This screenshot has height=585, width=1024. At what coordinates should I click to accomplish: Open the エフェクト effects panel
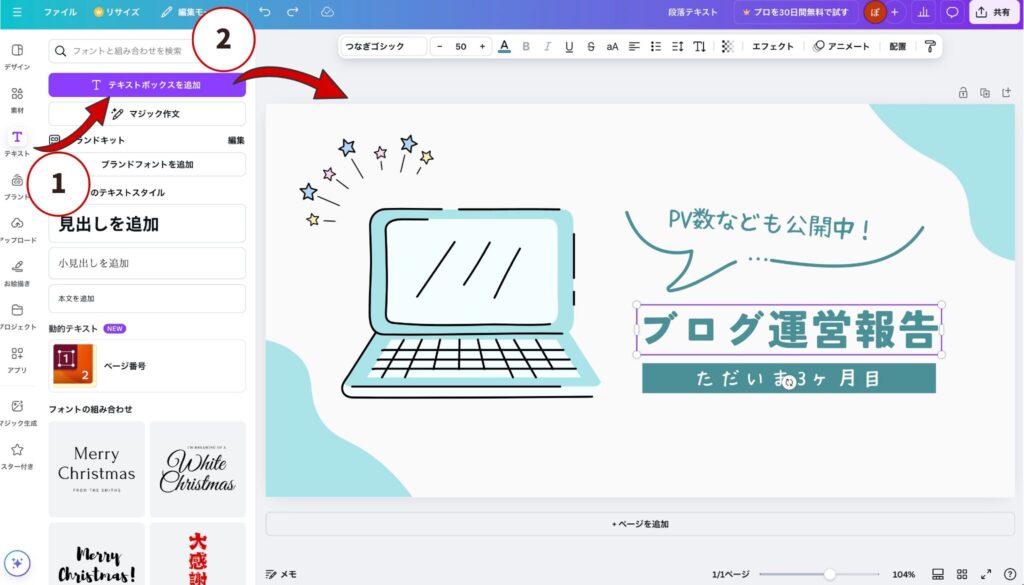pos(773,46)
